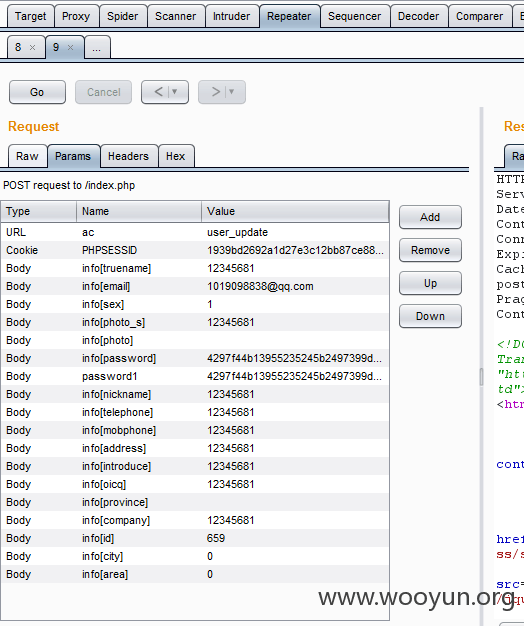
Task: Send the request with Go
Action: tap(37, 92)
